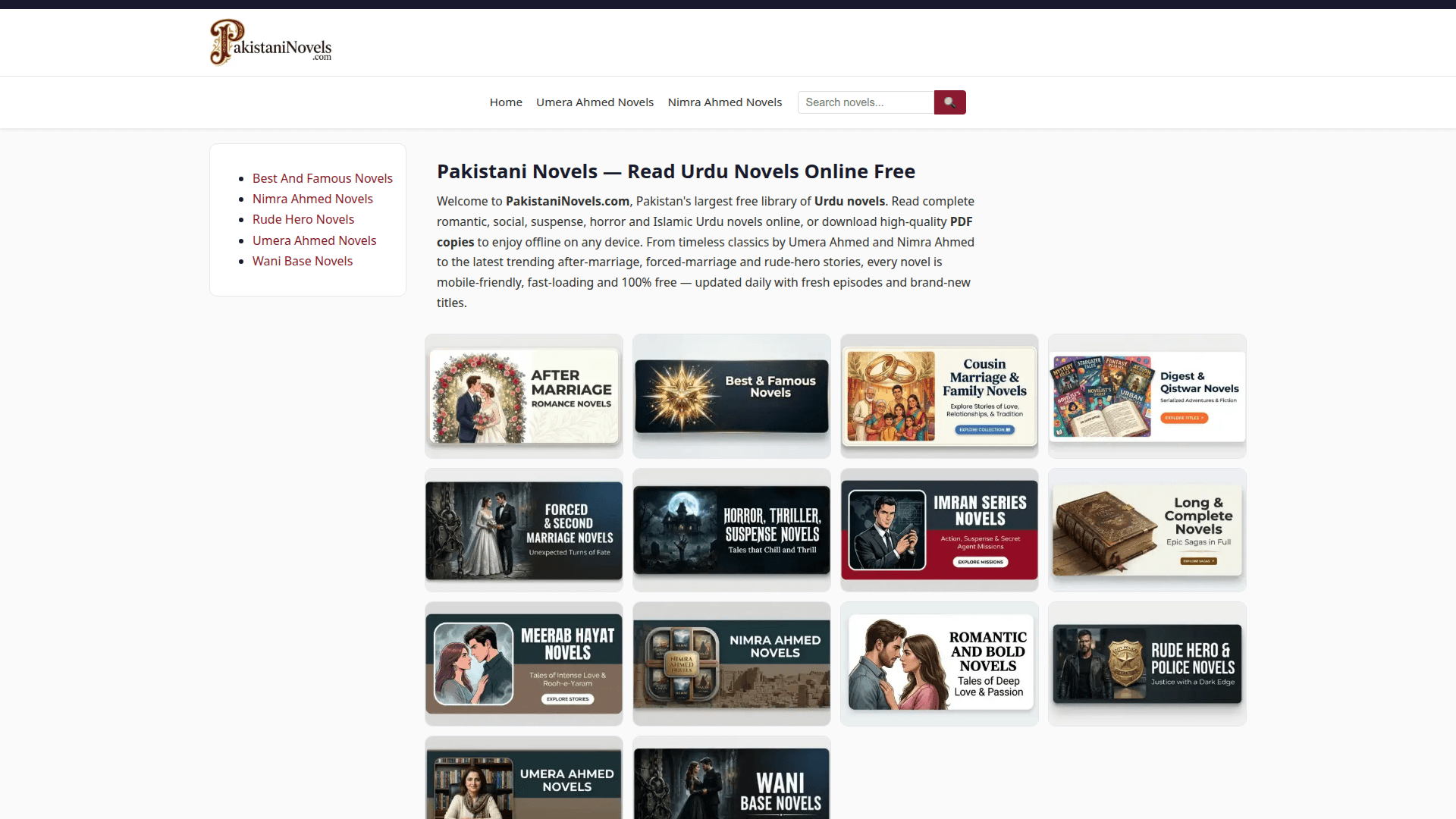Open Wani Base Novels sidebar link
The height and width of the screenshot is (819, 1456).
303,261
